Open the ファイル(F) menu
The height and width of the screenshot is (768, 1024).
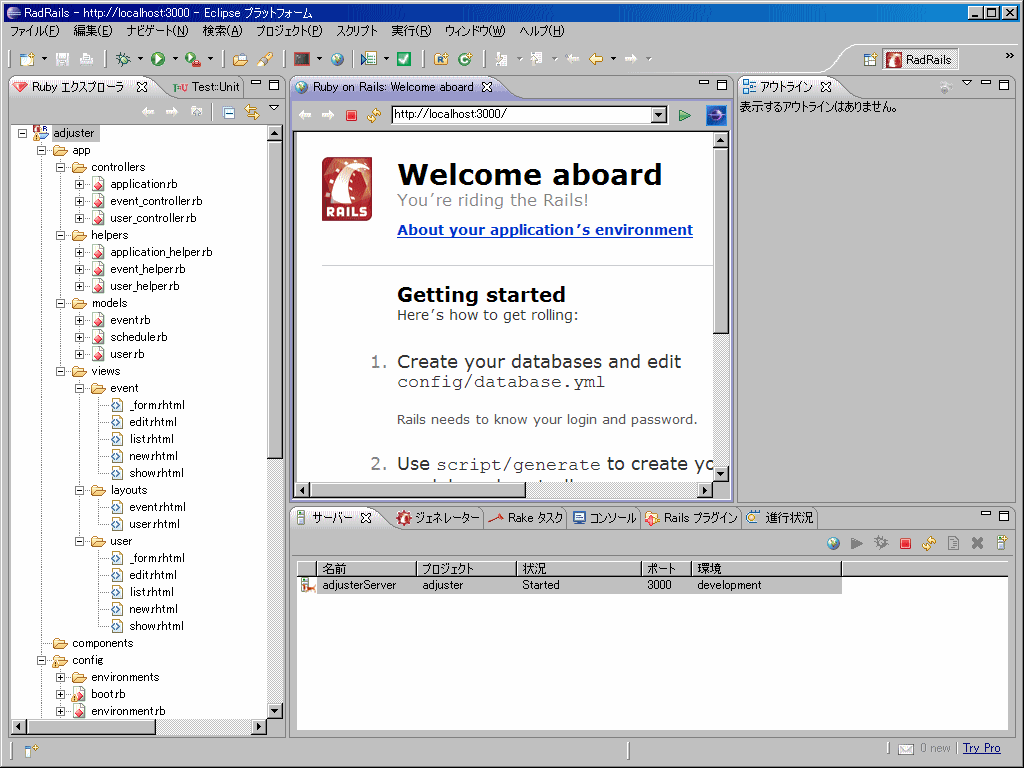tap(34, 31)
